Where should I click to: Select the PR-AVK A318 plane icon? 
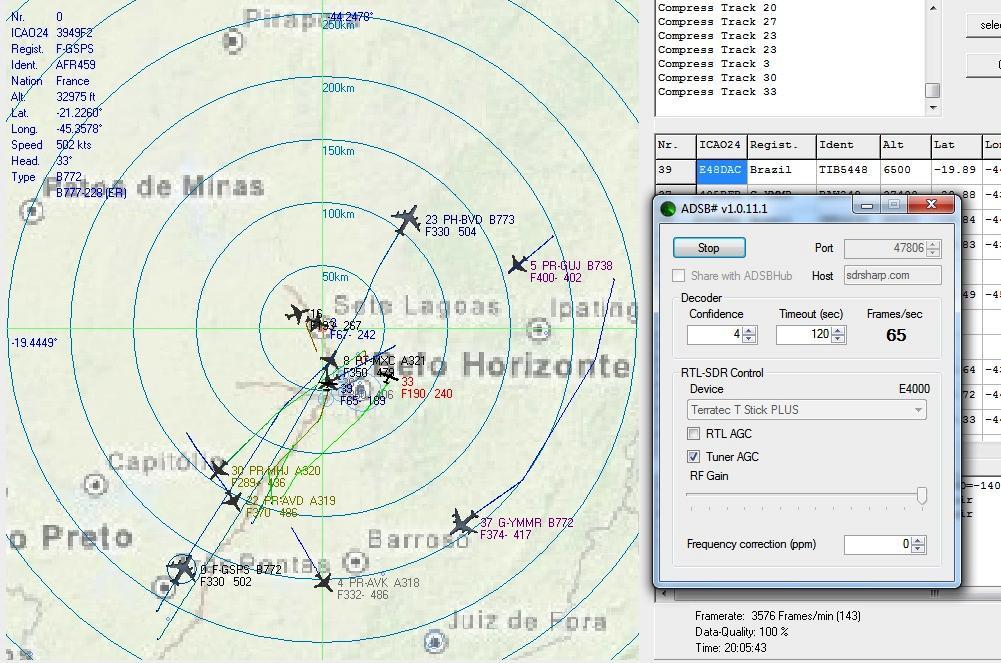(322, 580)
